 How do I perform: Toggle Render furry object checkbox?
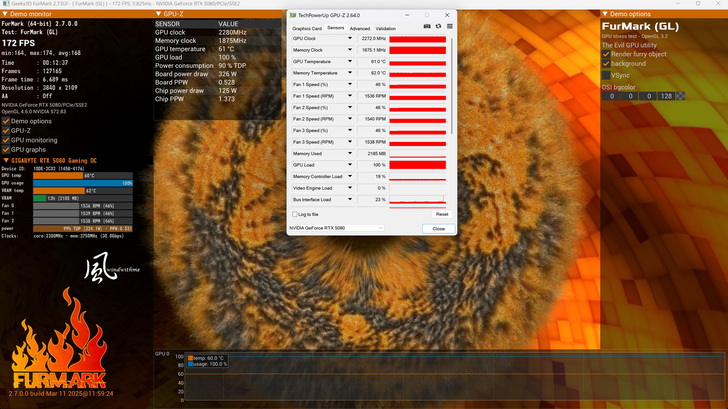click(606, 54)
